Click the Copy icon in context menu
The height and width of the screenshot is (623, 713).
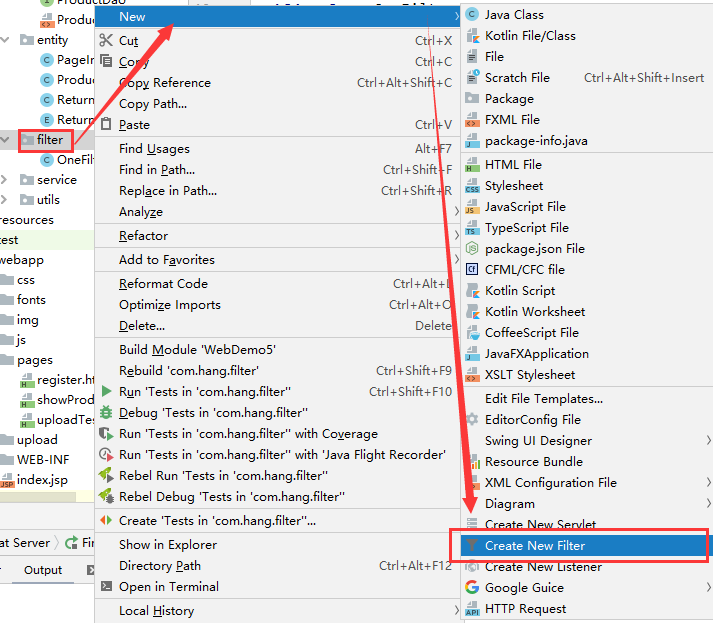(105, 60)
